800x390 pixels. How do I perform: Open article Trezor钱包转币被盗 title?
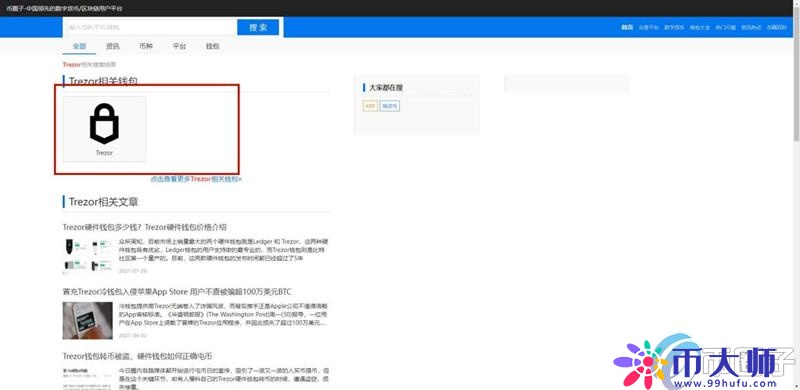137,356
